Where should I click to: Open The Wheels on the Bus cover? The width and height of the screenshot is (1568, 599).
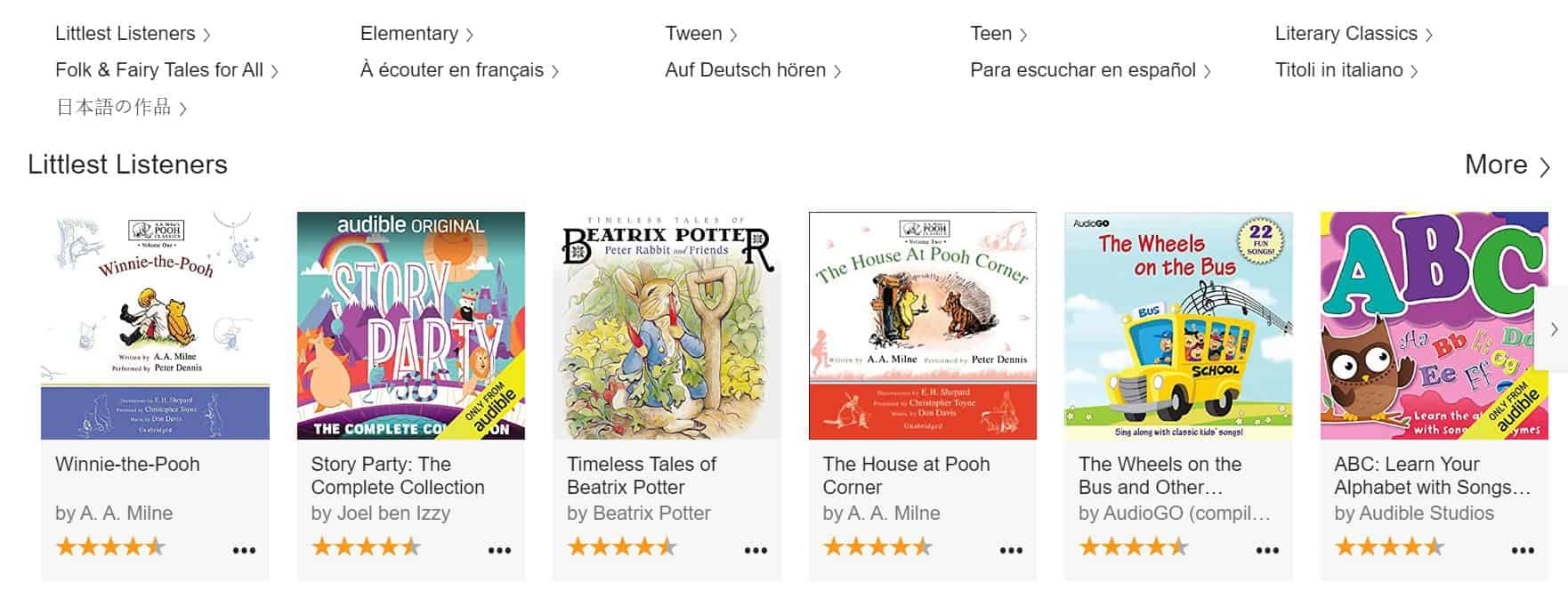[1178, 326]
